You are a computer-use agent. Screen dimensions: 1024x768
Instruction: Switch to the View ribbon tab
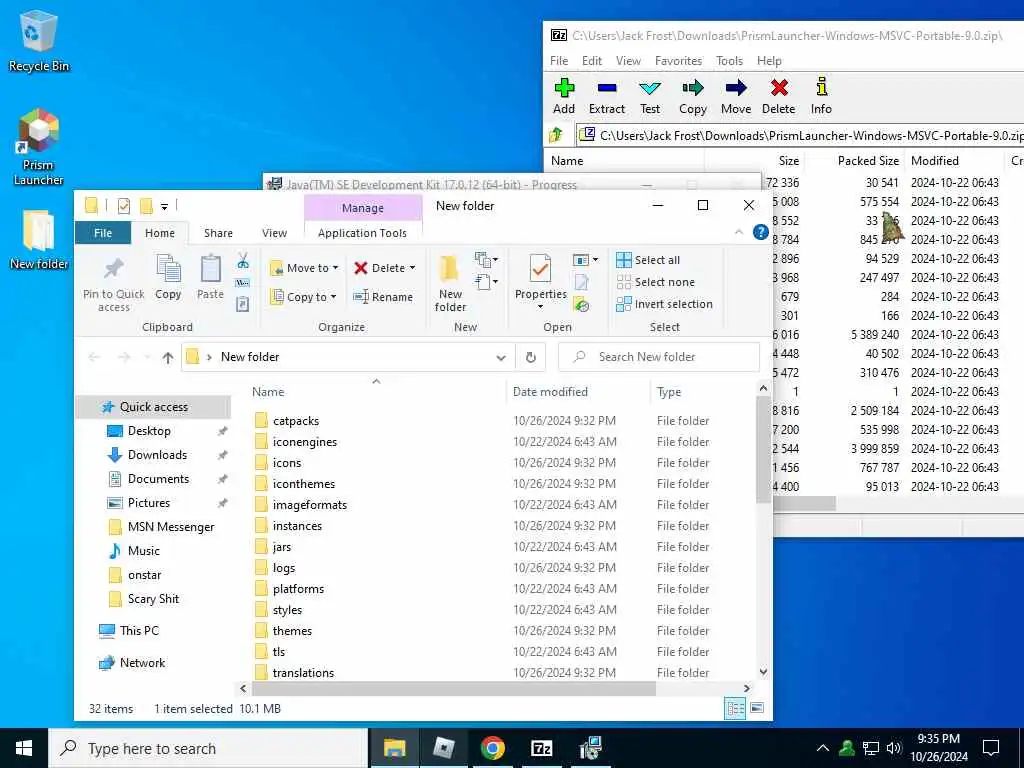point(274,233)
